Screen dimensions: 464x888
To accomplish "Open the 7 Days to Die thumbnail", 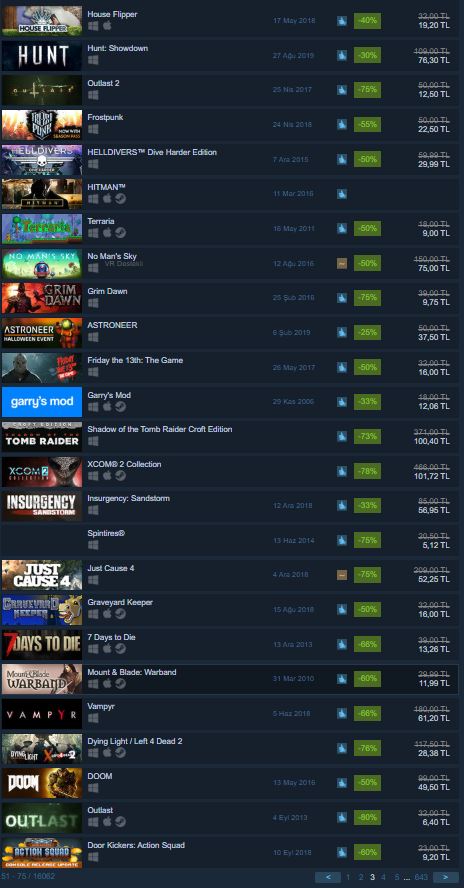I will [x=42, y=644].
